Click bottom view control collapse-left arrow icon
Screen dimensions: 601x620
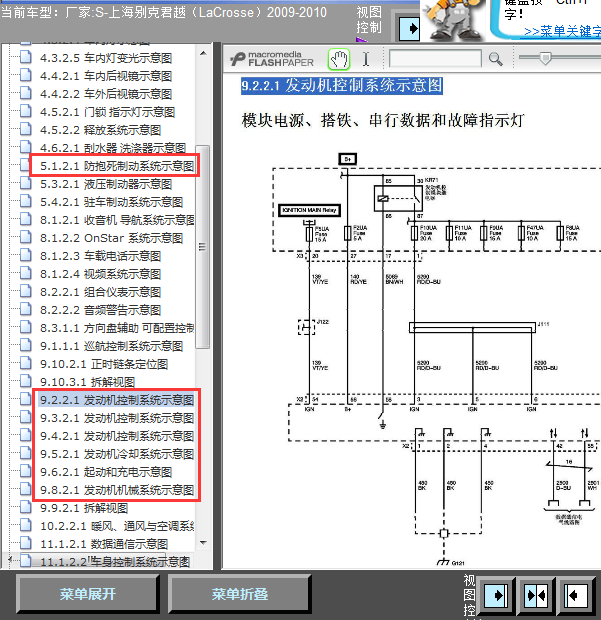[x=575, y=595]
